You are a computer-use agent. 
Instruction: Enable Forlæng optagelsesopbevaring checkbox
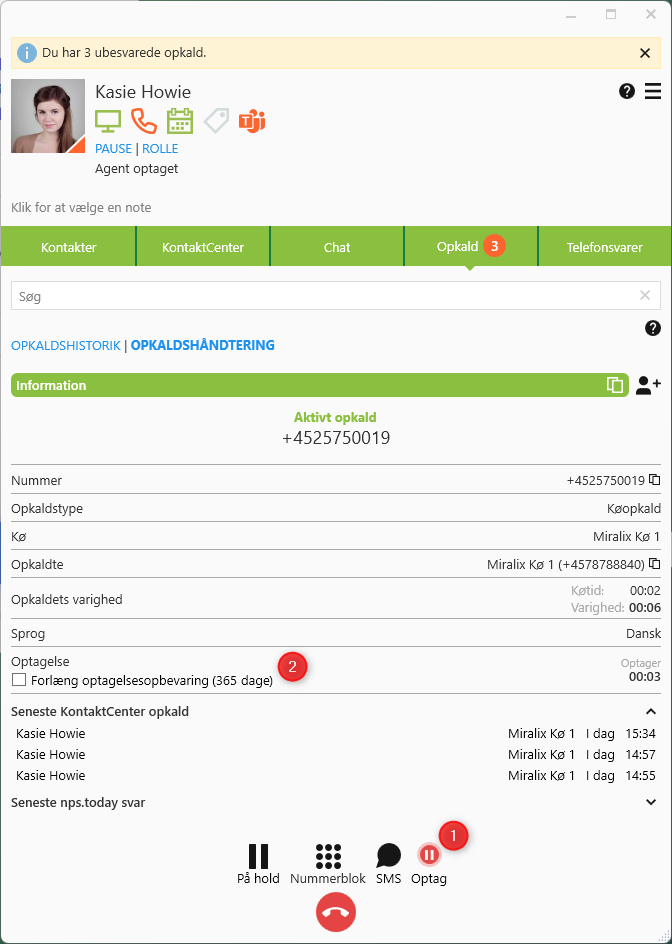click(x=19, y=680)
